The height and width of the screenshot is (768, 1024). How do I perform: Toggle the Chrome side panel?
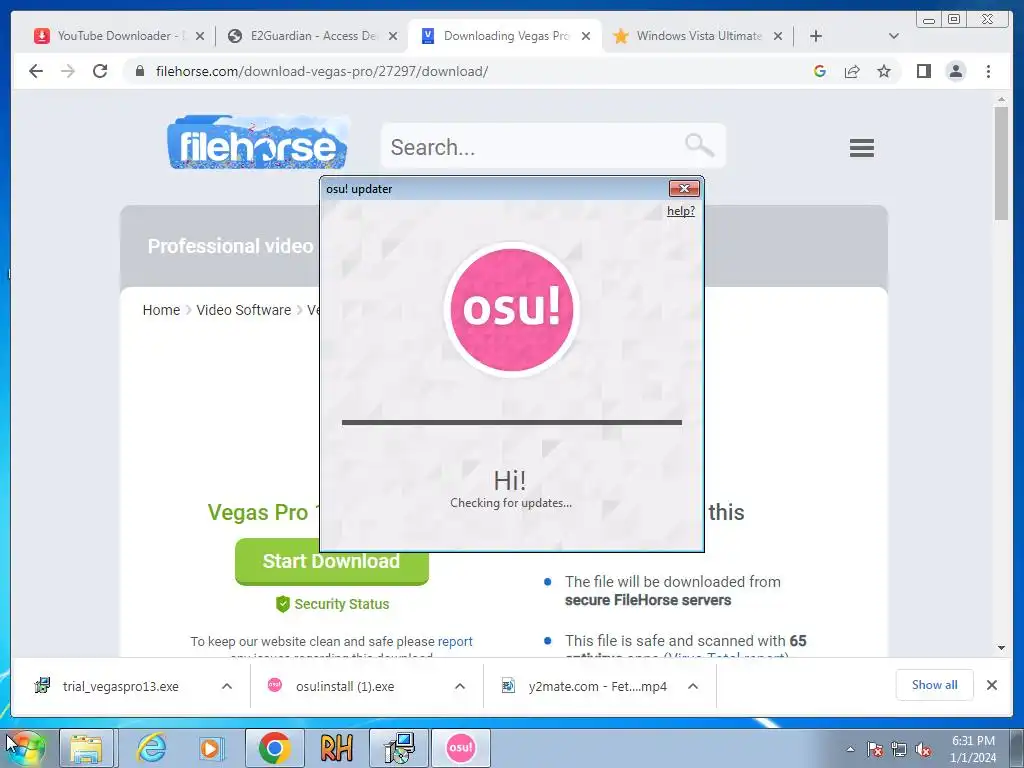[x=923, y=71]
